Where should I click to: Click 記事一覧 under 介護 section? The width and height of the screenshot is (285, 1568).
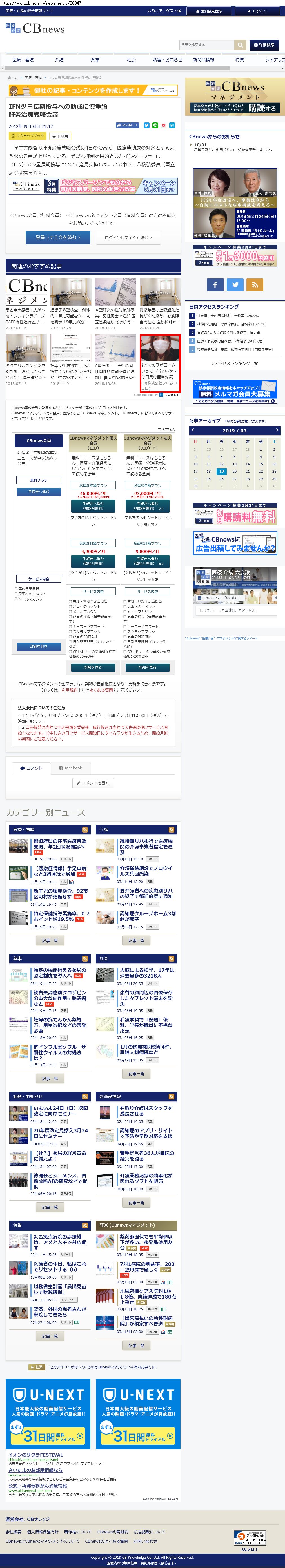coord(136,940)
